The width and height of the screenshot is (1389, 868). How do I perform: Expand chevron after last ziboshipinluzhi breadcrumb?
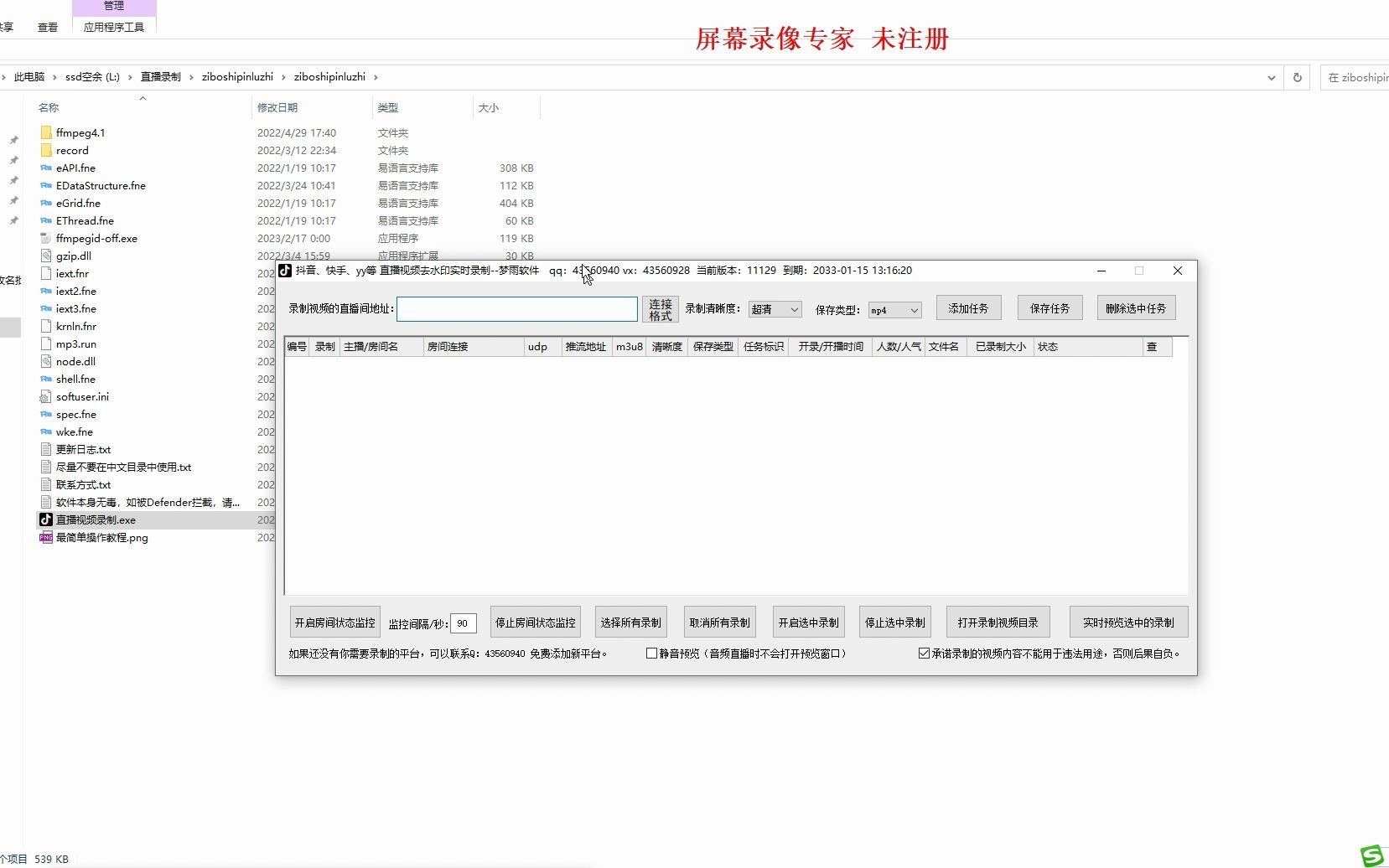pos(376,77)
